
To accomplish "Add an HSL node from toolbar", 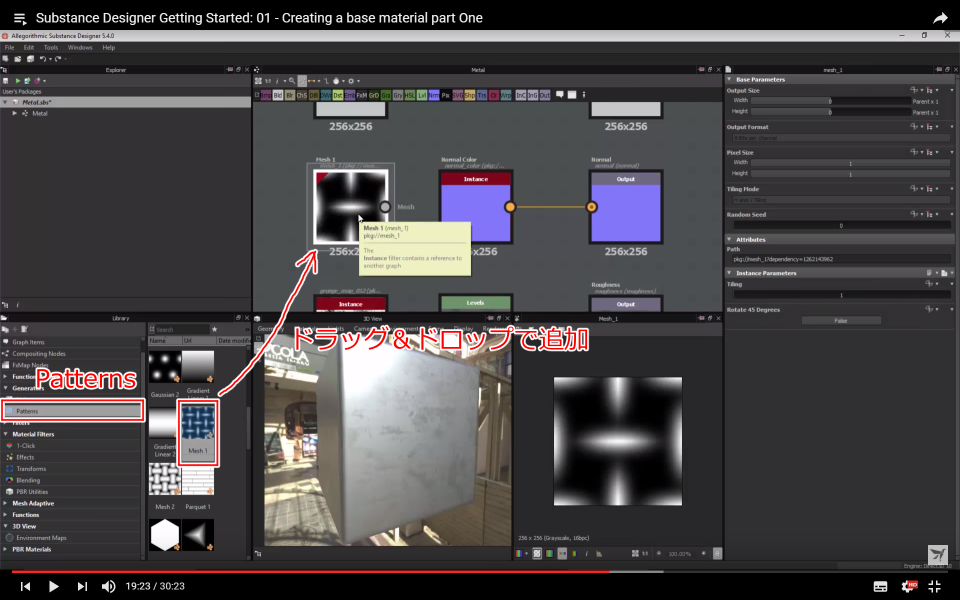I will pyautogui.click(x=410, y=95).
